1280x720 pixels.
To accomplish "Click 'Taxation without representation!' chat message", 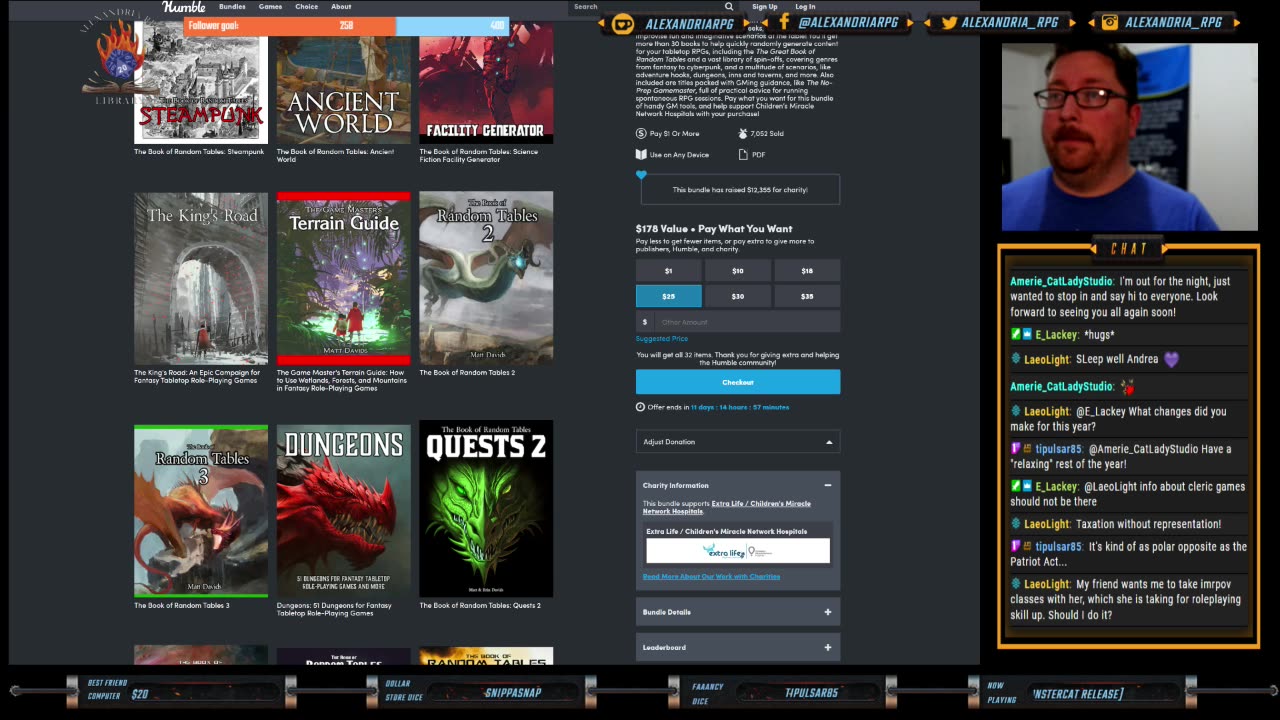I will tap(1117, 524).
